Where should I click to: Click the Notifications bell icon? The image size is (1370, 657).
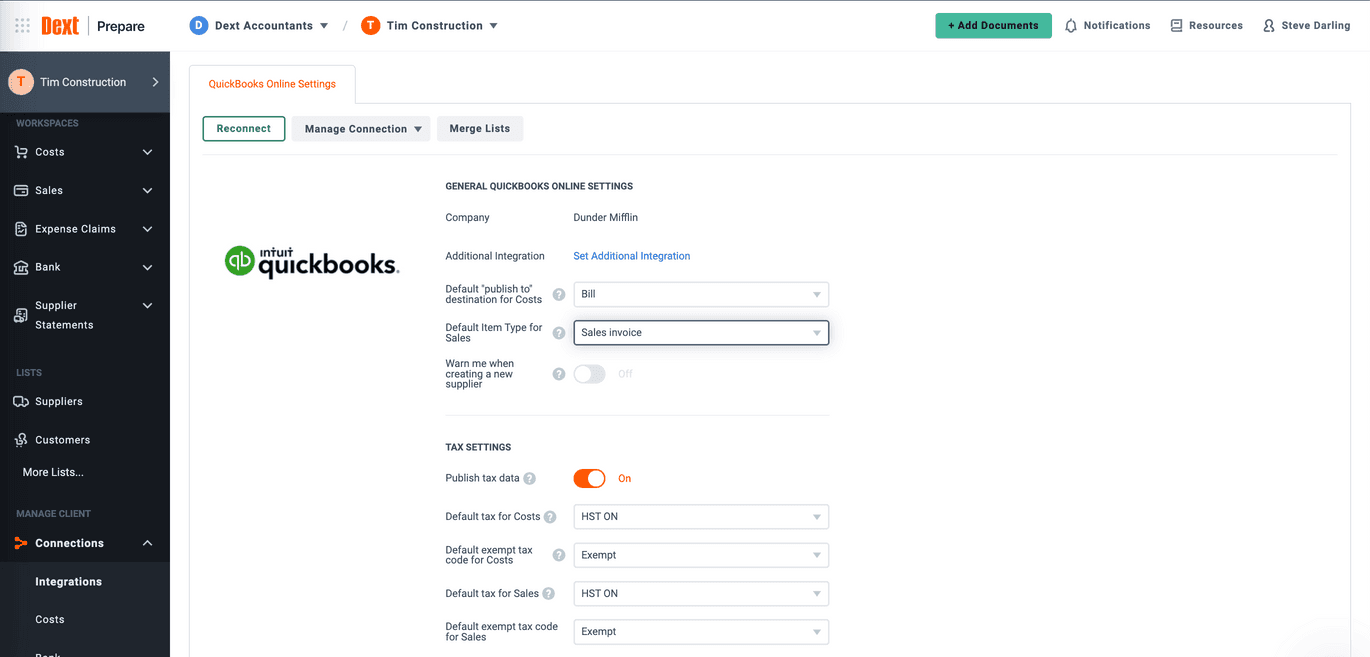(1071, 26)
